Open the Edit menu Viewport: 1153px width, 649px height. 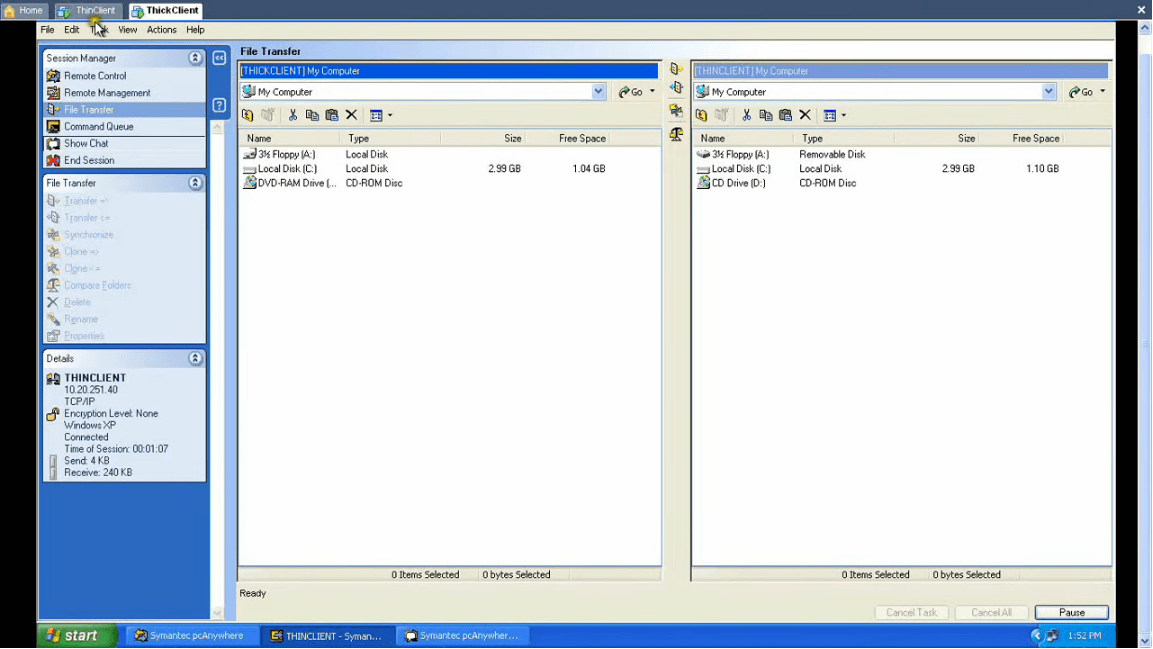tap(71, 30)
